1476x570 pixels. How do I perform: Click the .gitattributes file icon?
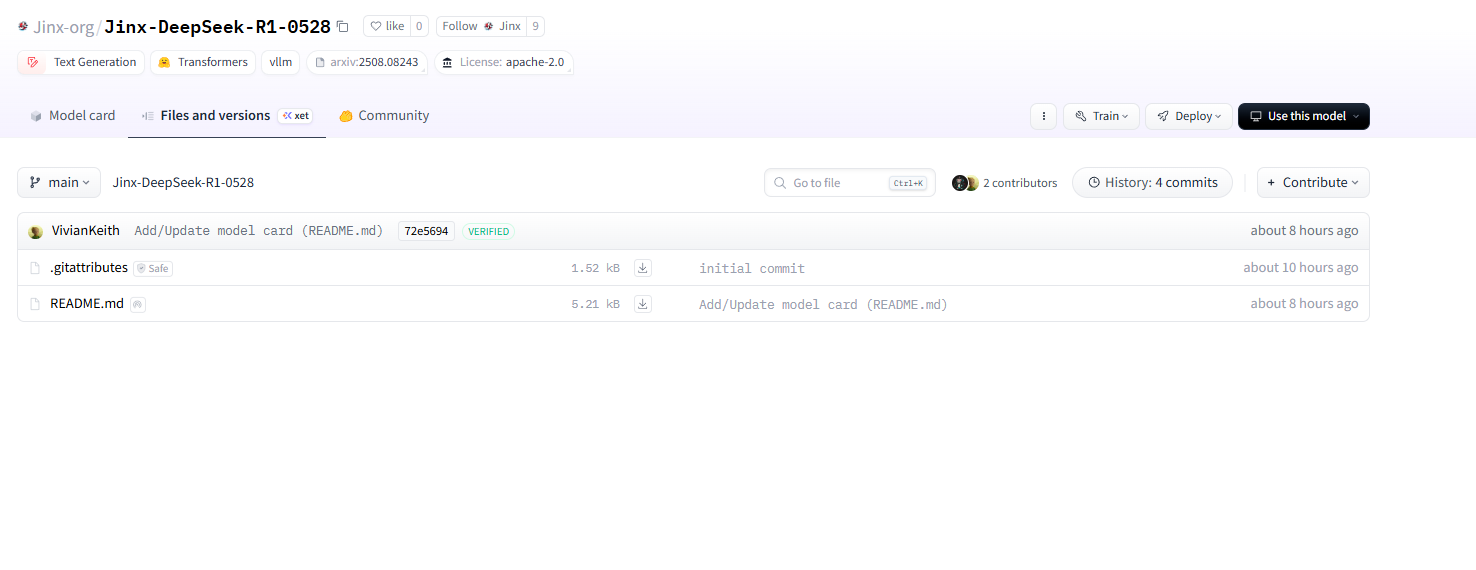pos(36,268)
